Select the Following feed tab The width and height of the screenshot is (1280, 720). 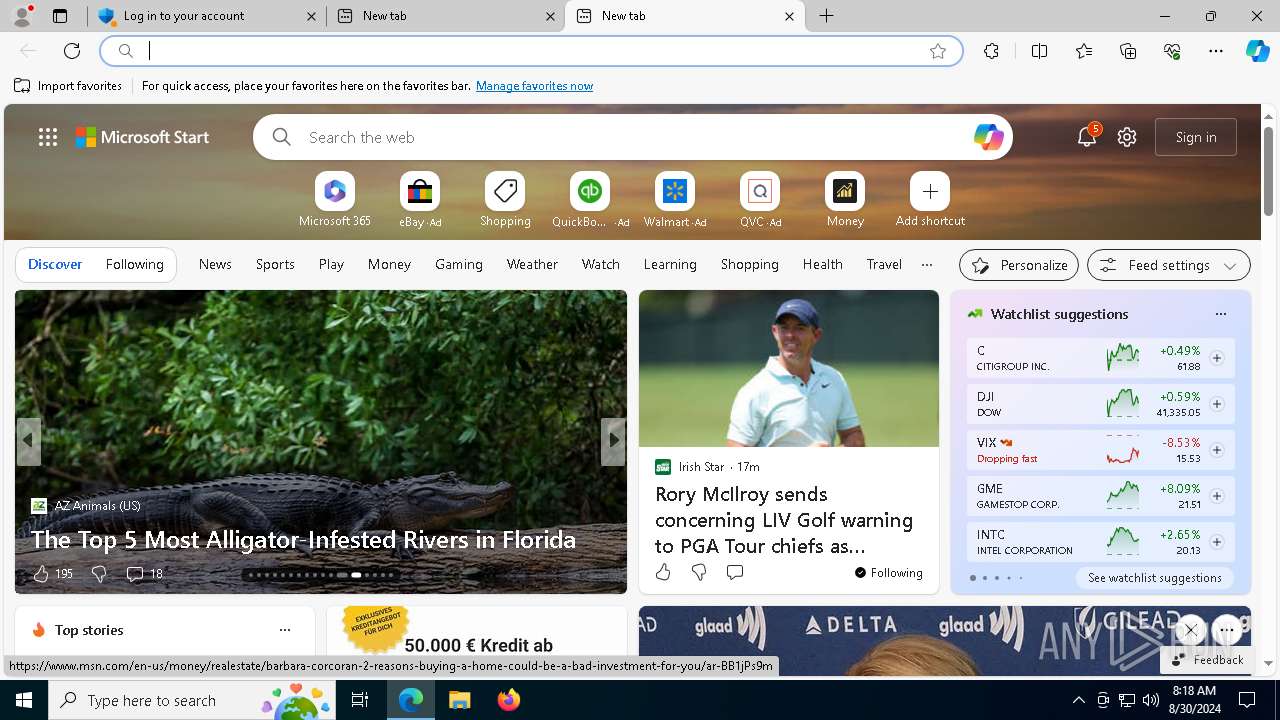click(x=135, y=265)
